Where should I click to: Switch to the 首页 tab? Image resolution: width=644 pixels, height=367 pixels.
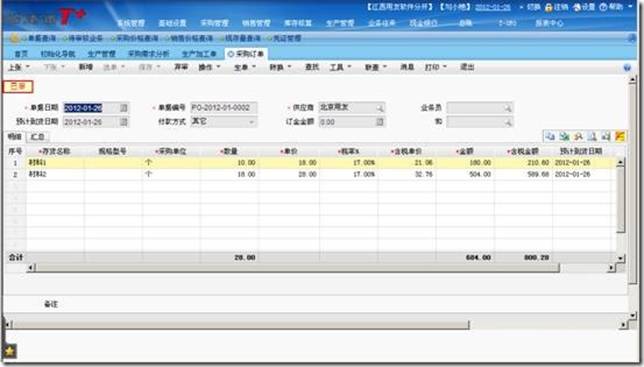(x=21, y=54)
